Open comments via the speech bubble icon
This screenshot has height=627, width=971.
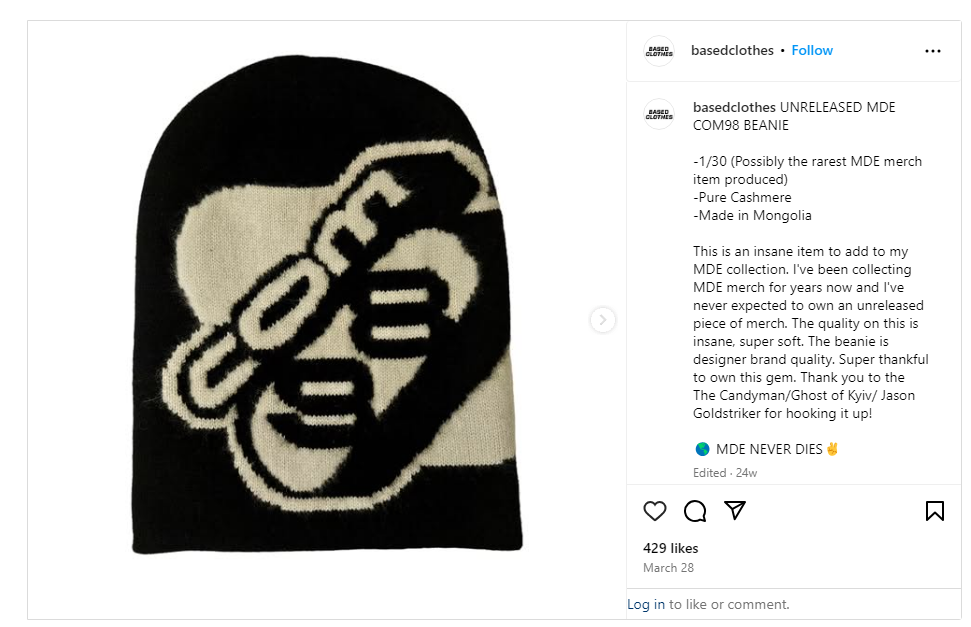click(x=695, y=511)
